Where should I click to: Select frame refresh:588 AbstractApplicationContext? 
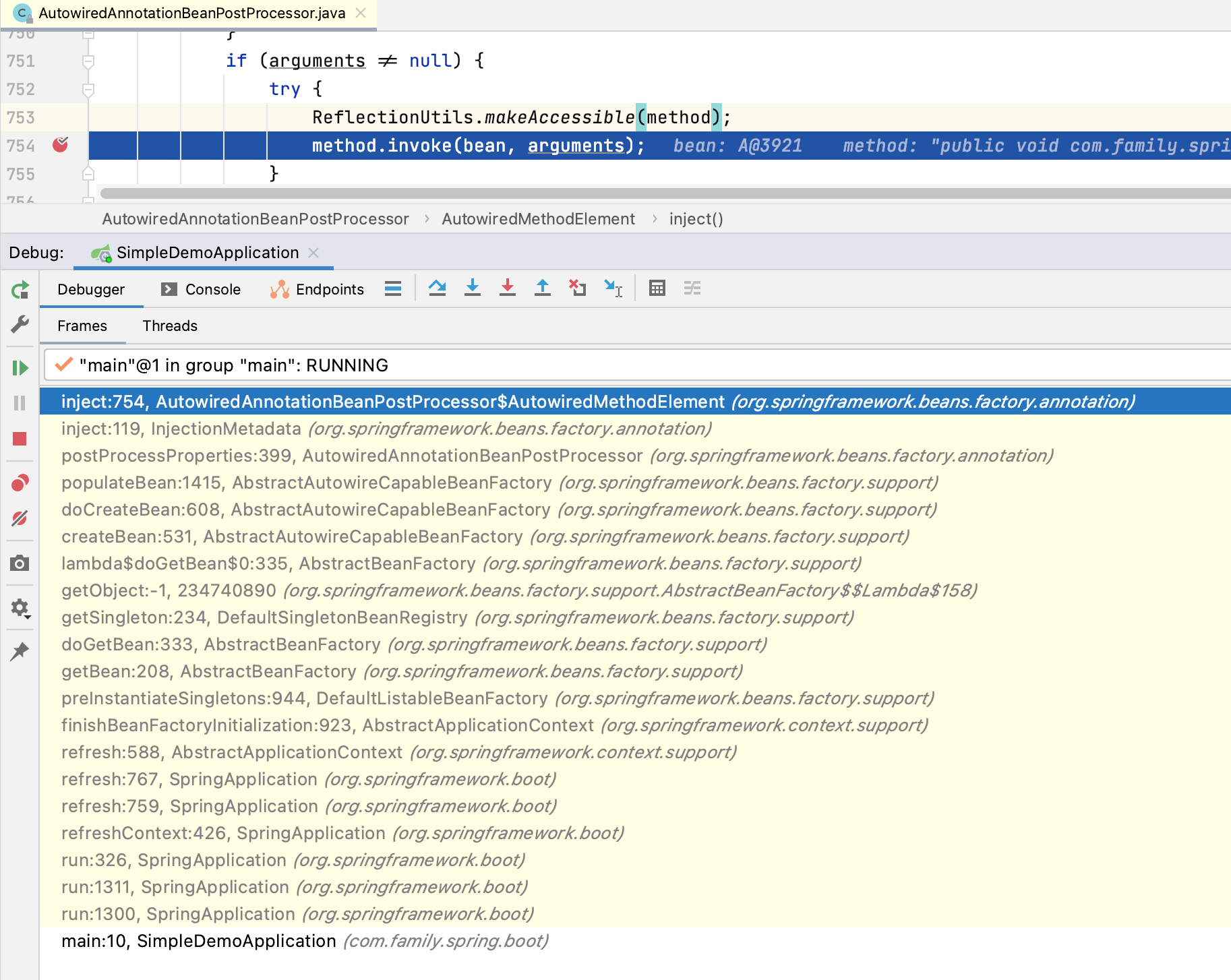[635, 752]
